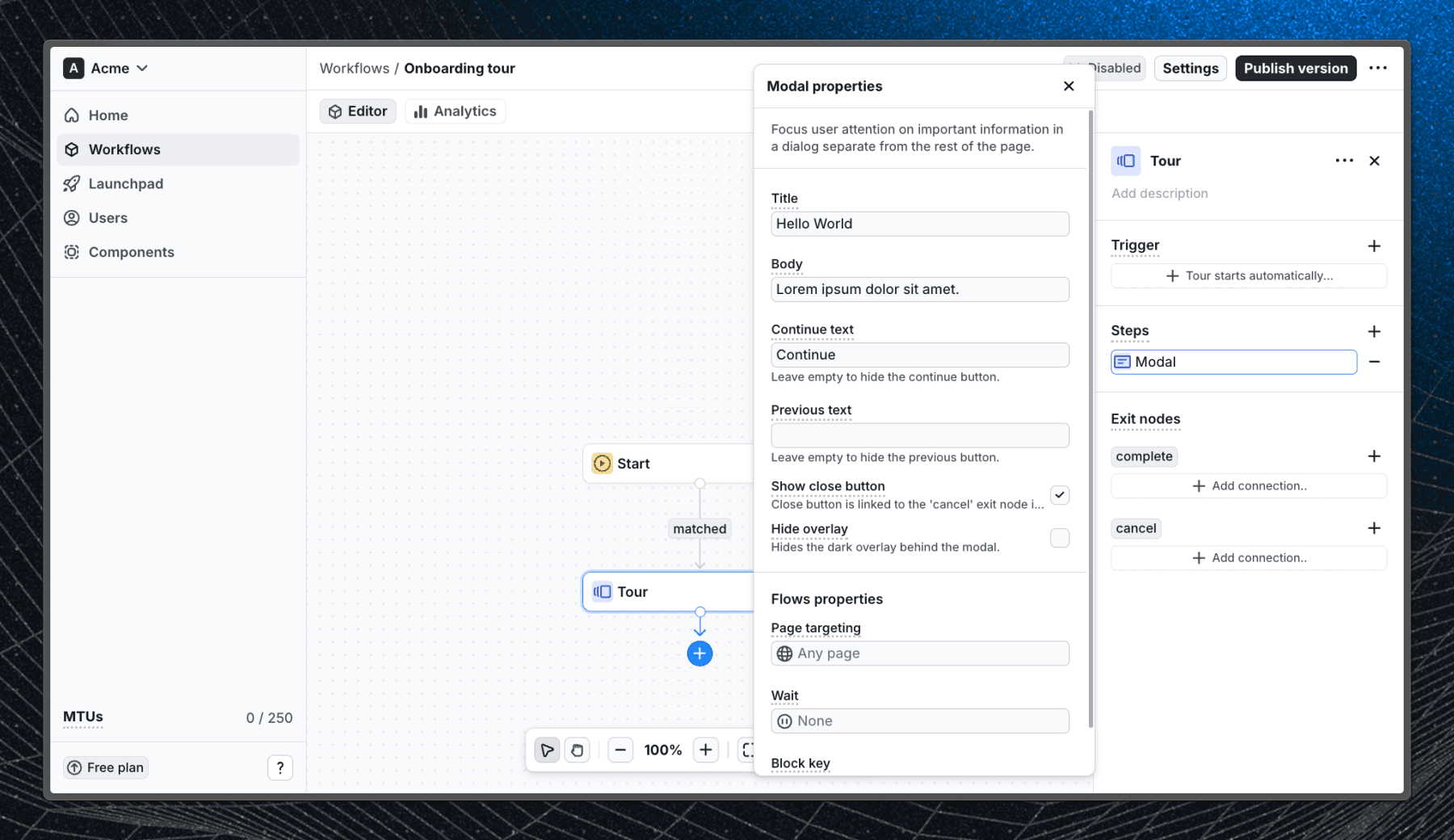Select the Components sidebar icon
The height and width of the screenshot is (840, 1454).
click(73, 252)
